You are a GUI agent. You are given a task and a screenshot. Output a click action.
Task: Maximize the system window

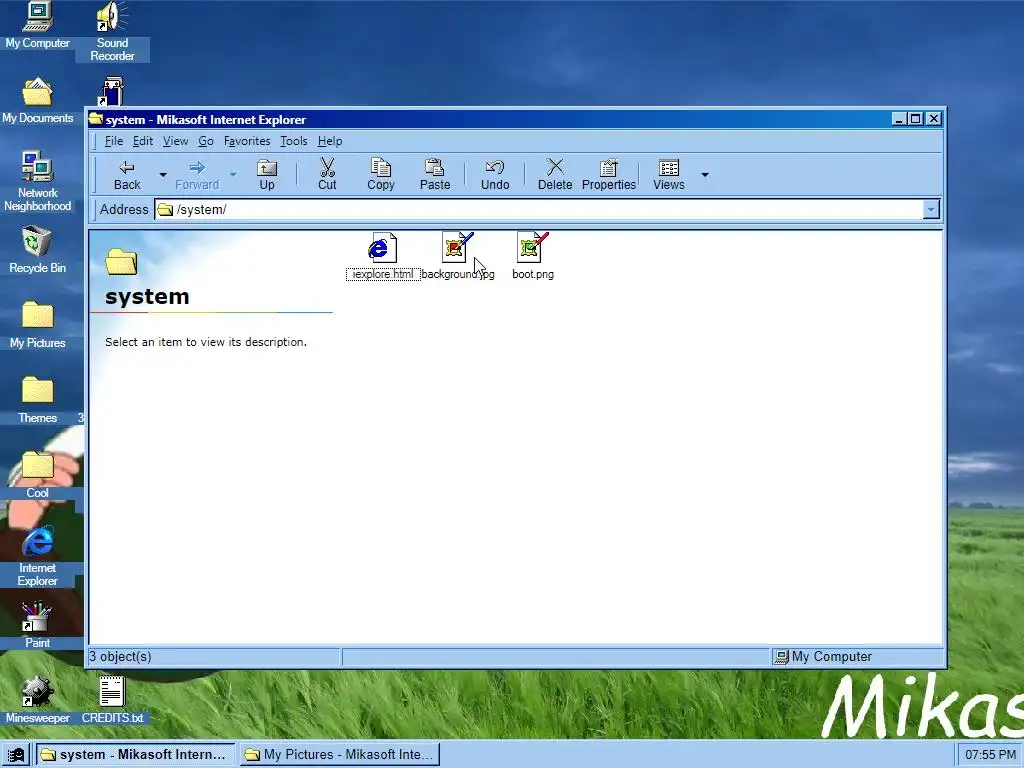click(916, 119)
